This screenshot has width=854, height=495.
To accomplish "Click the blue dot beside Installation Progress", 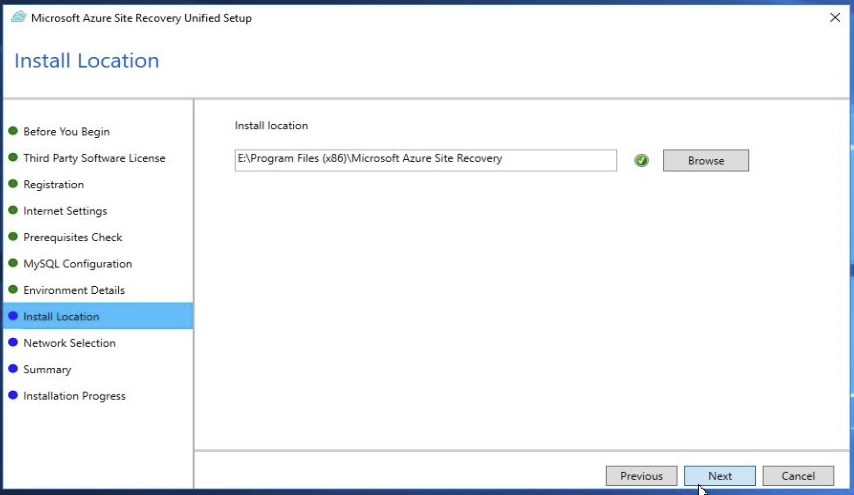I will tap(13, 395).
